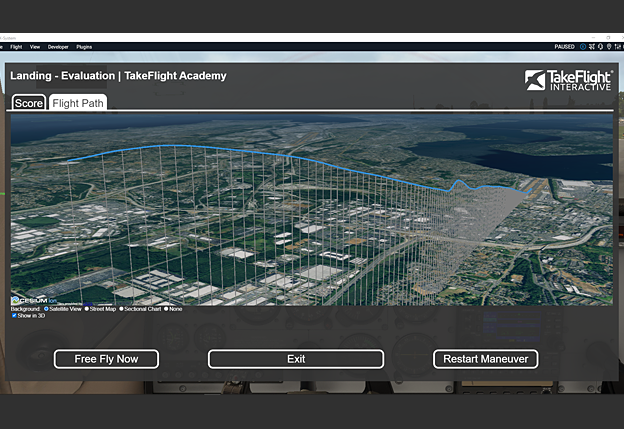Click the PAUSED status indicator
This screenshot has height=429, width=624.
coord(565,47)
